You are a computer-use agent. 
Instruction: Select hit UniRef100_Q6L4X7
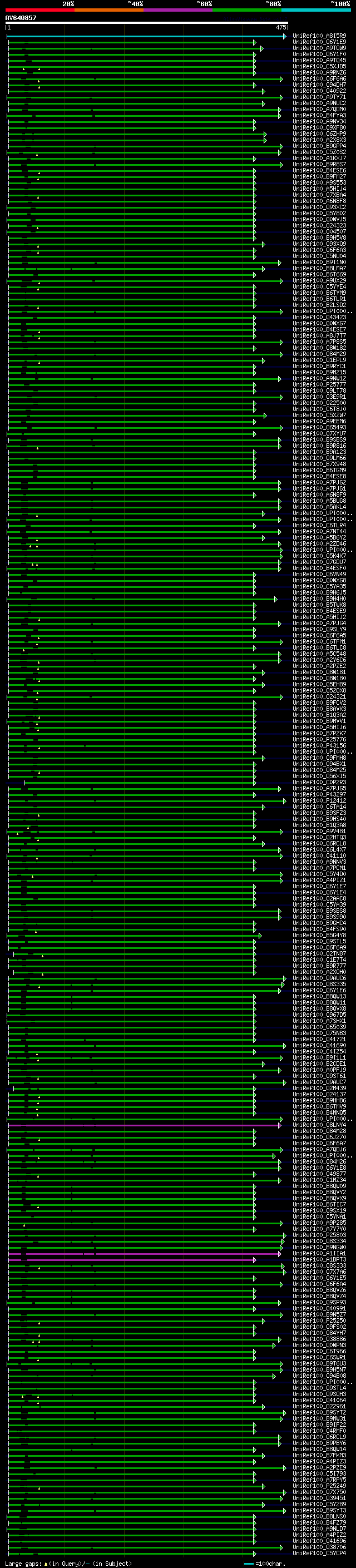tap(319, 849)
